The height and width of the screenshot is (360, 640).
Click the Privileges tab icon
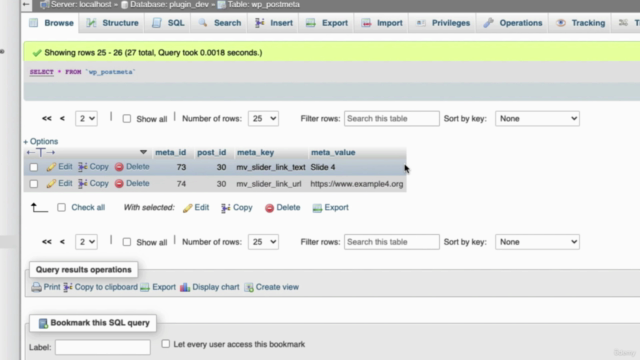pyautogui.click(x=421, y=23)
